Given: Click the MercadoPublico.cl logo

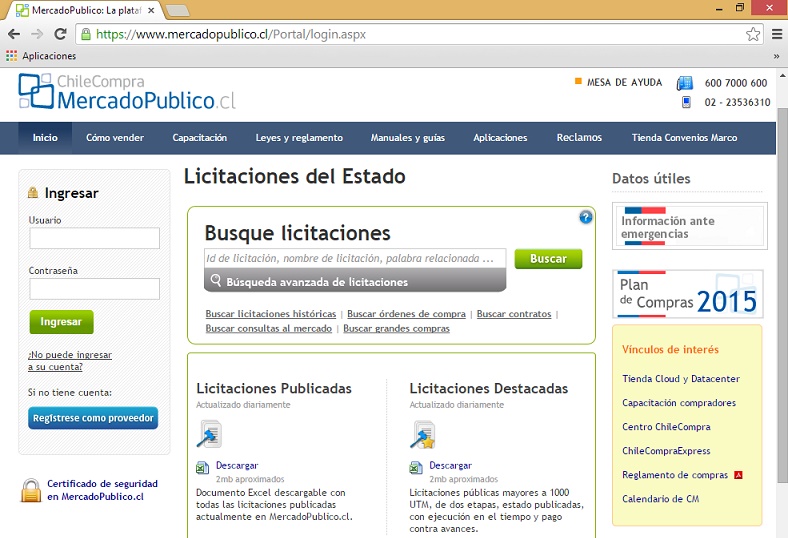Looking at the screenshot, I should click(127, 92).
